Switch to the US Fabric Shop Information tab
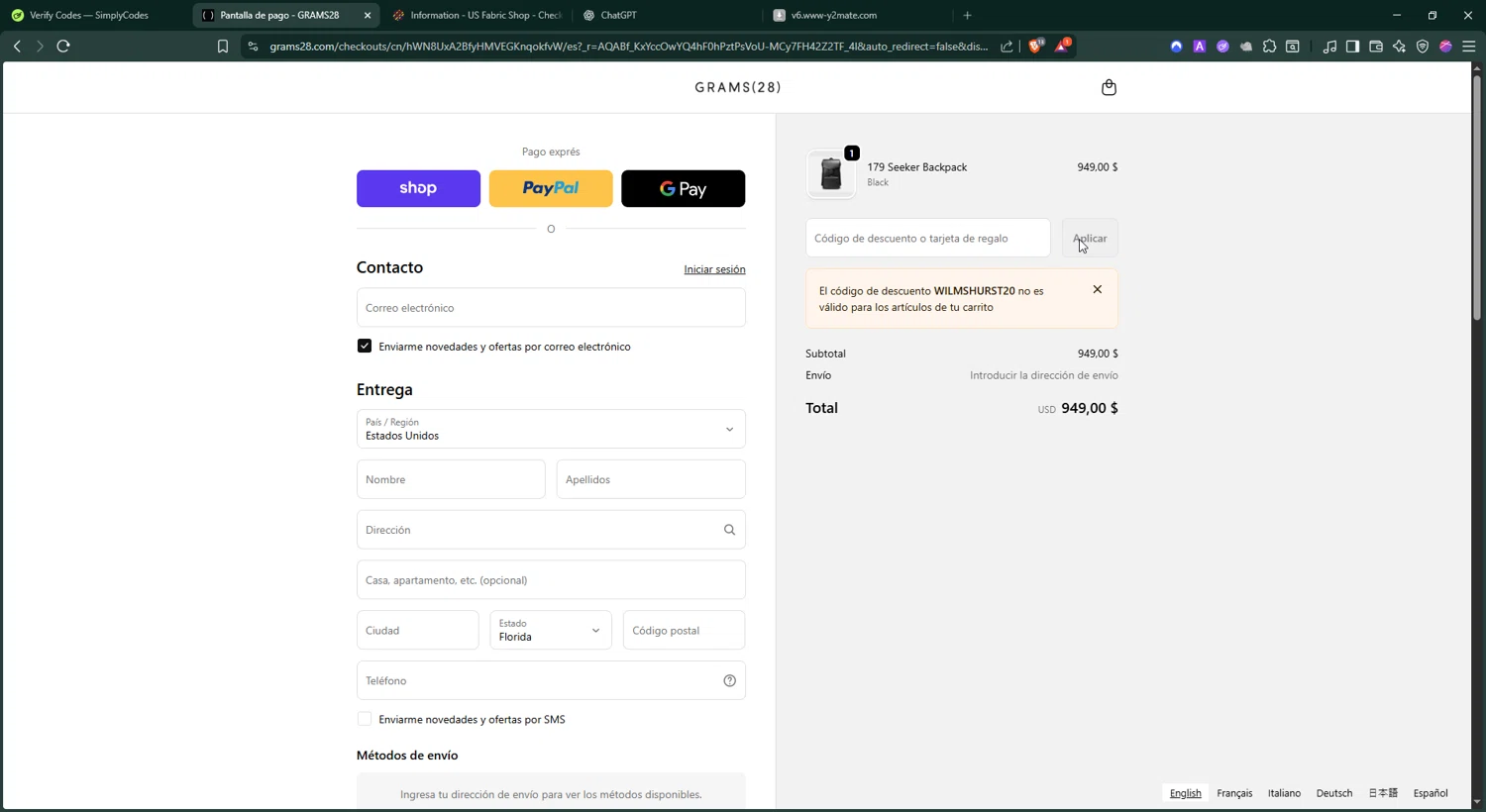1486x812 pixels. pos(478,15)
